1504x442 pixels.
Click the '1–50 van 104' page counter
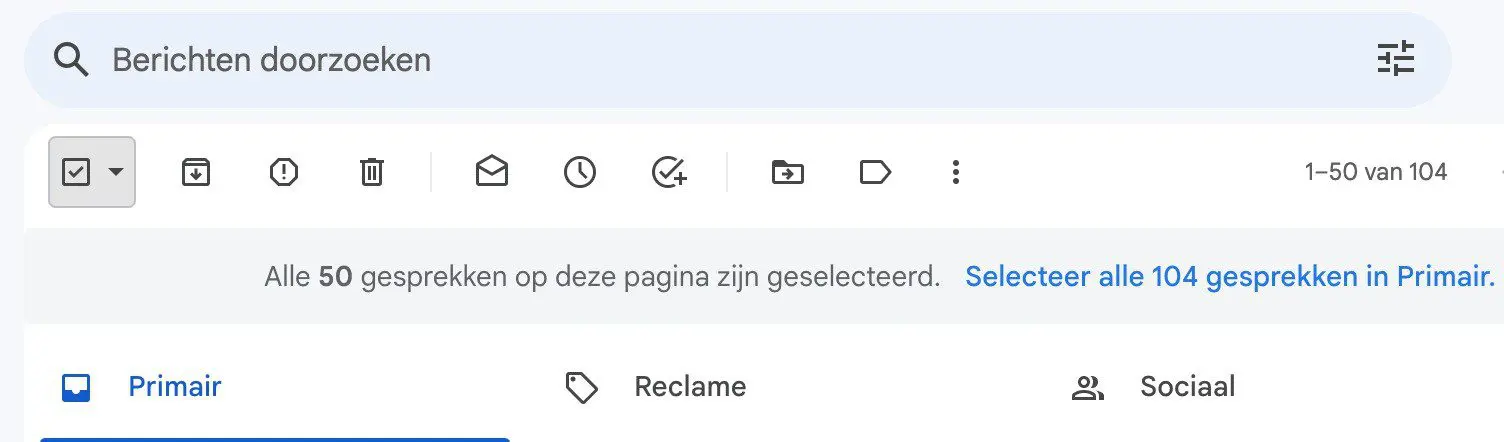(x=1376, y=172)
